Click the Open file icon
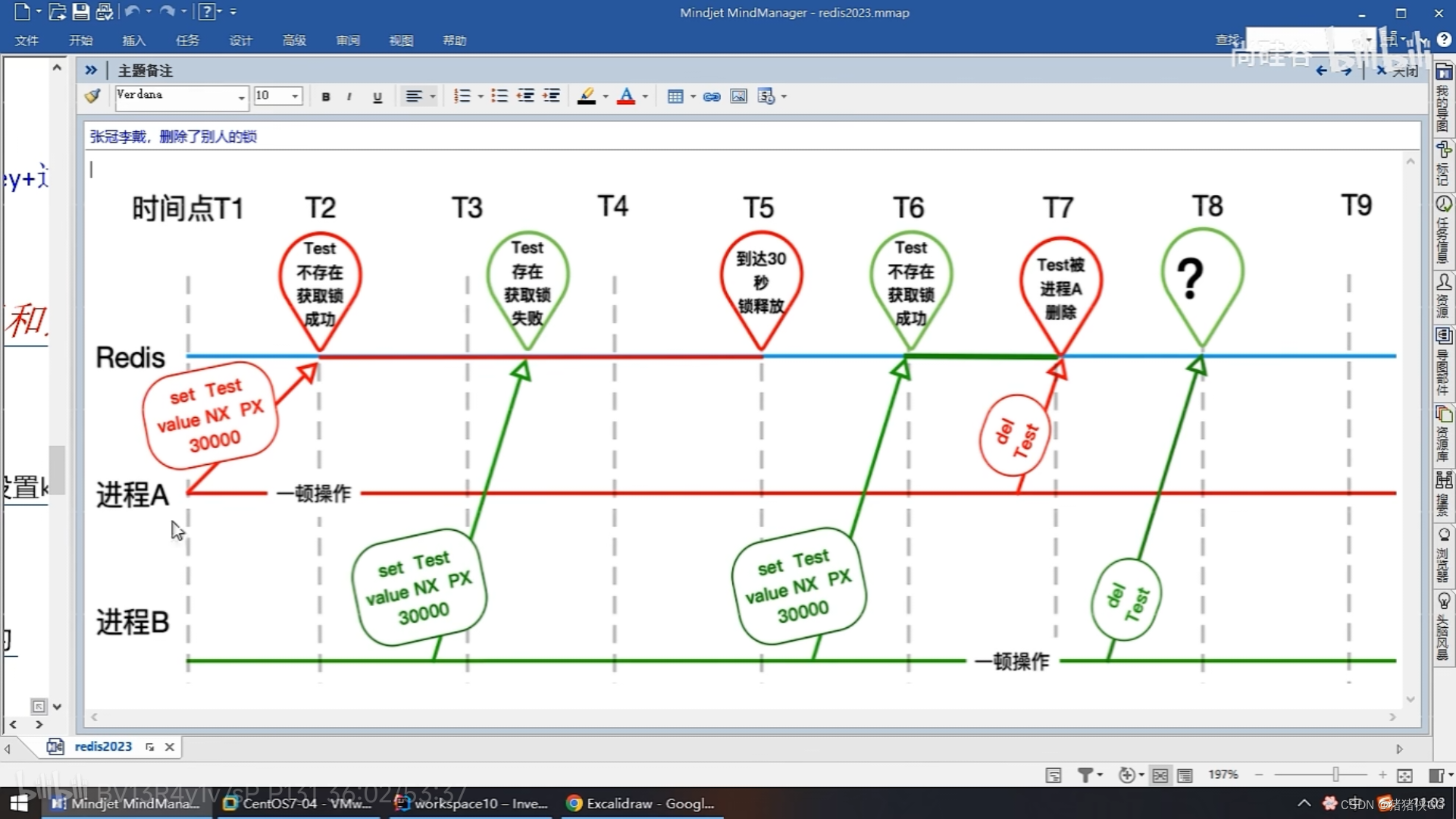1456x819 pixels. 57,11
